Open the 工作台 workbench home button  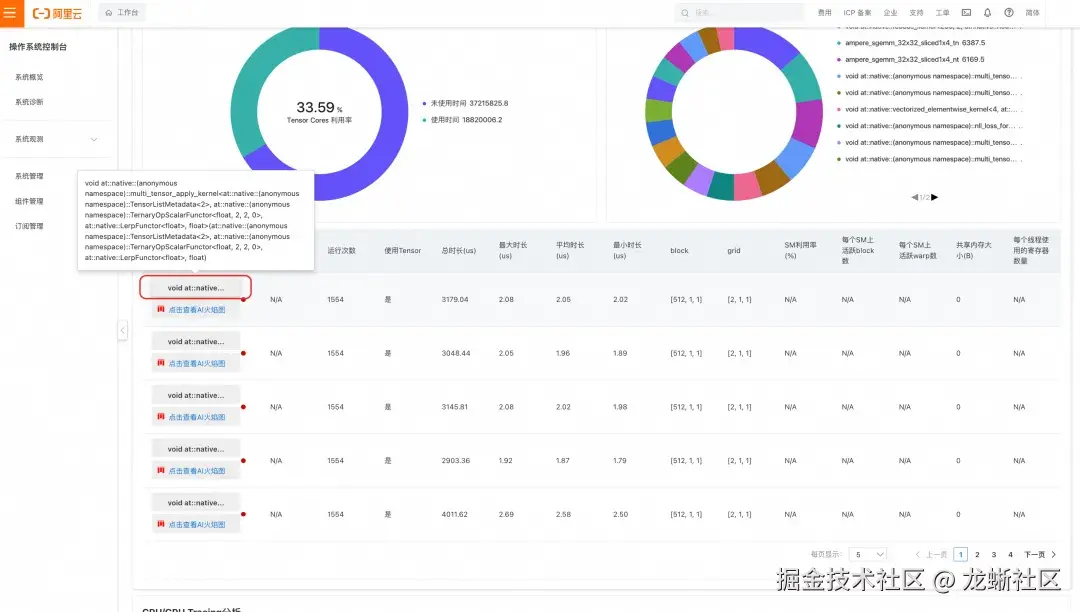(122, 12)
